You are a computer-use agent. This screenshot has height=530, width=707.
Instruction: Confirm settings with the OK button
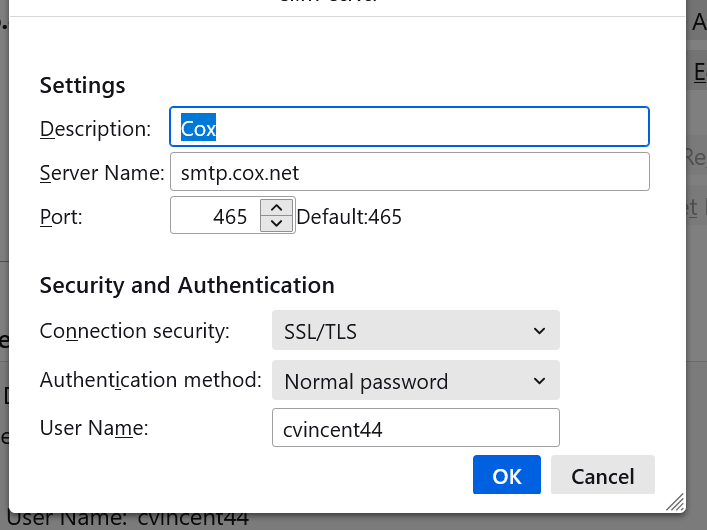(x=507, y=476)
